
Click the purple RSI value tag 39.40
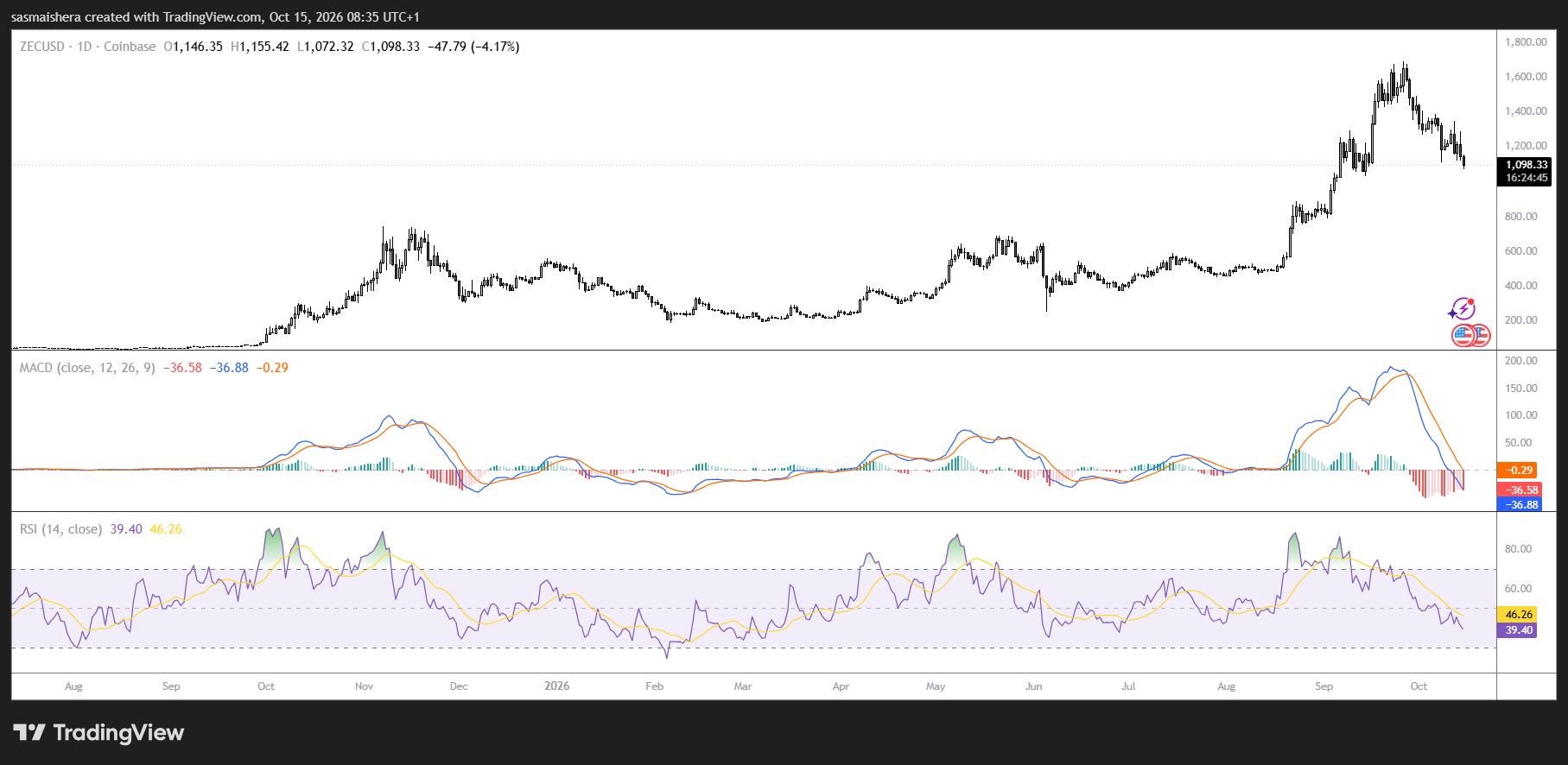point(1519,630)
